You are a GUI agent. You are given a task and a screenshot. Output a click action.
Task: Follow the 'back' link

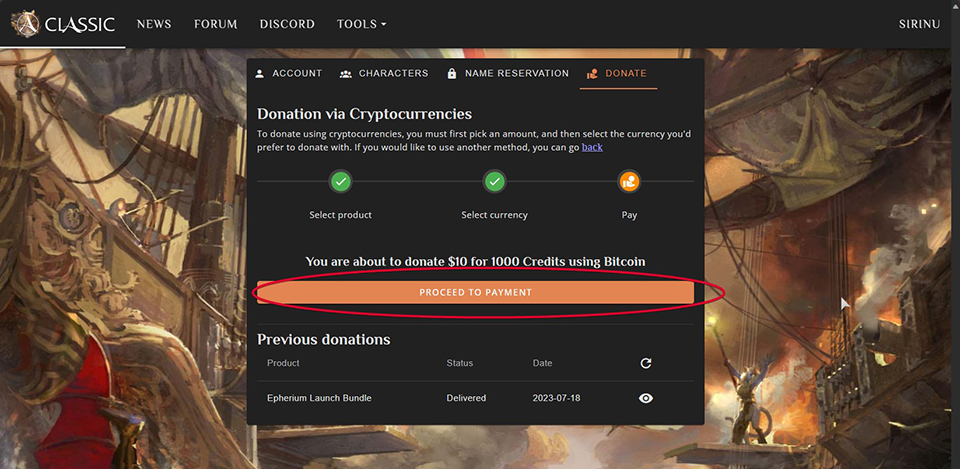tap(592, 147)
